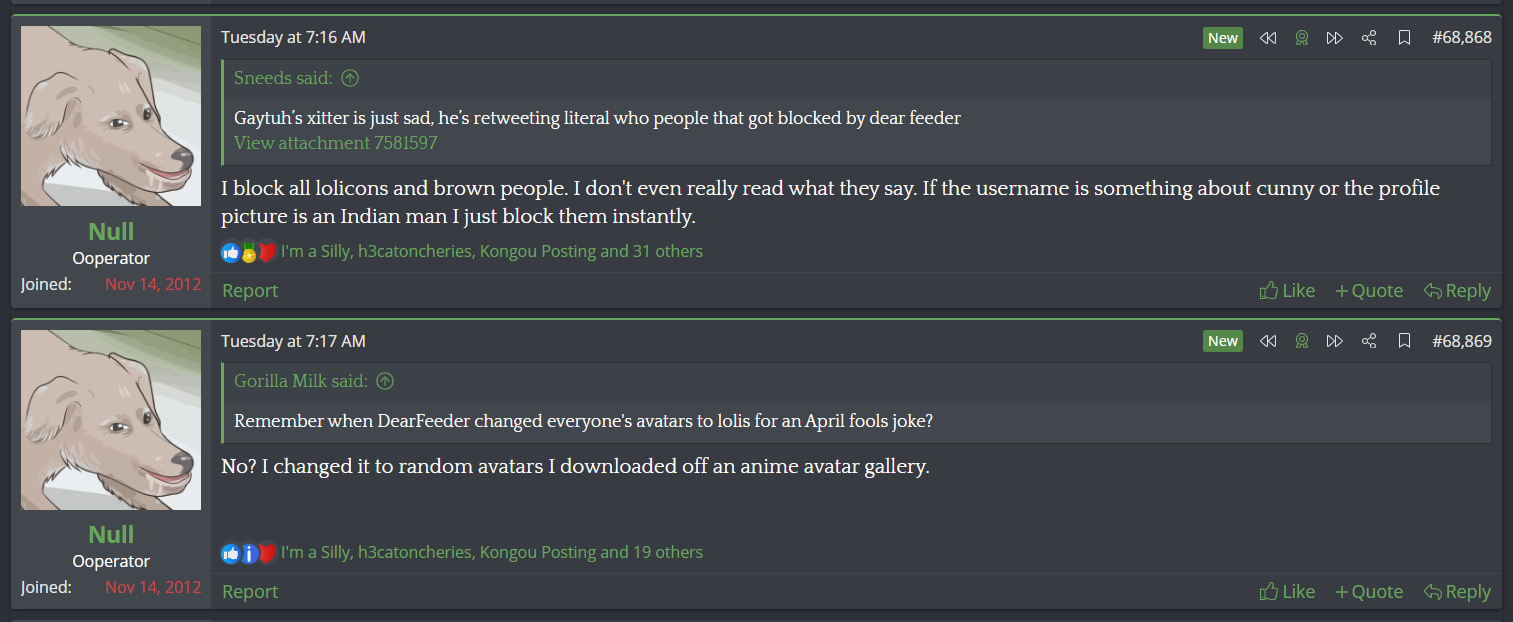Viewport: 1513px width, 622px height.
Task: Report the second Null post
Action: click(250, 592)
